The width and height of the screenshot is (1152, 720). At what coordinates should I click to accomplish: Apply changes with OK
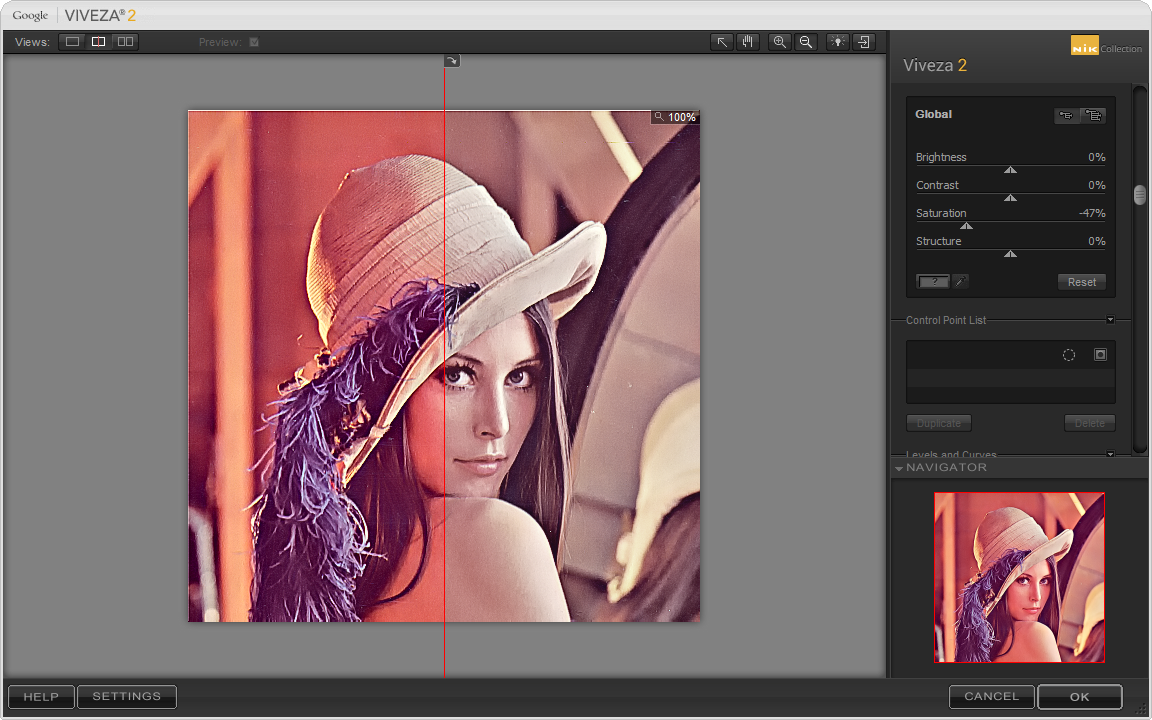pyautogui.click(x=1079, y=696)
